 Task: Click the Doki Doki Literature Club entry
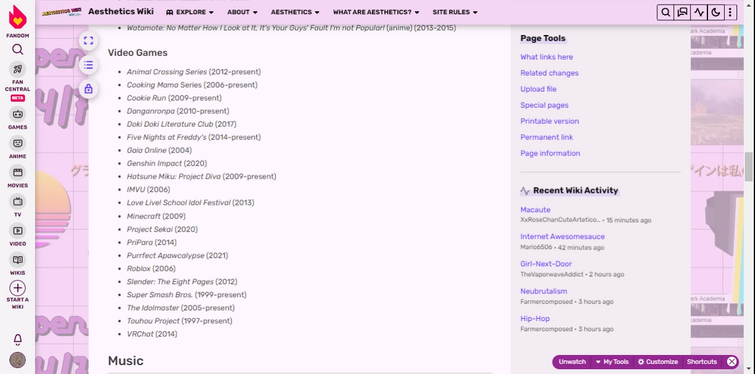[182, 124]
